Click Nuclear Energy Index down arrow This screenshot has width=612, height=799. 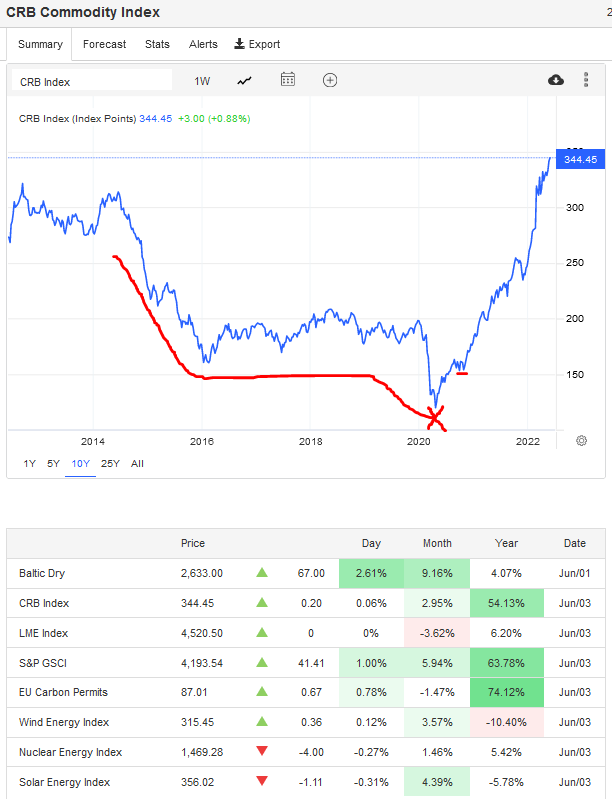[x=262, y=751]
